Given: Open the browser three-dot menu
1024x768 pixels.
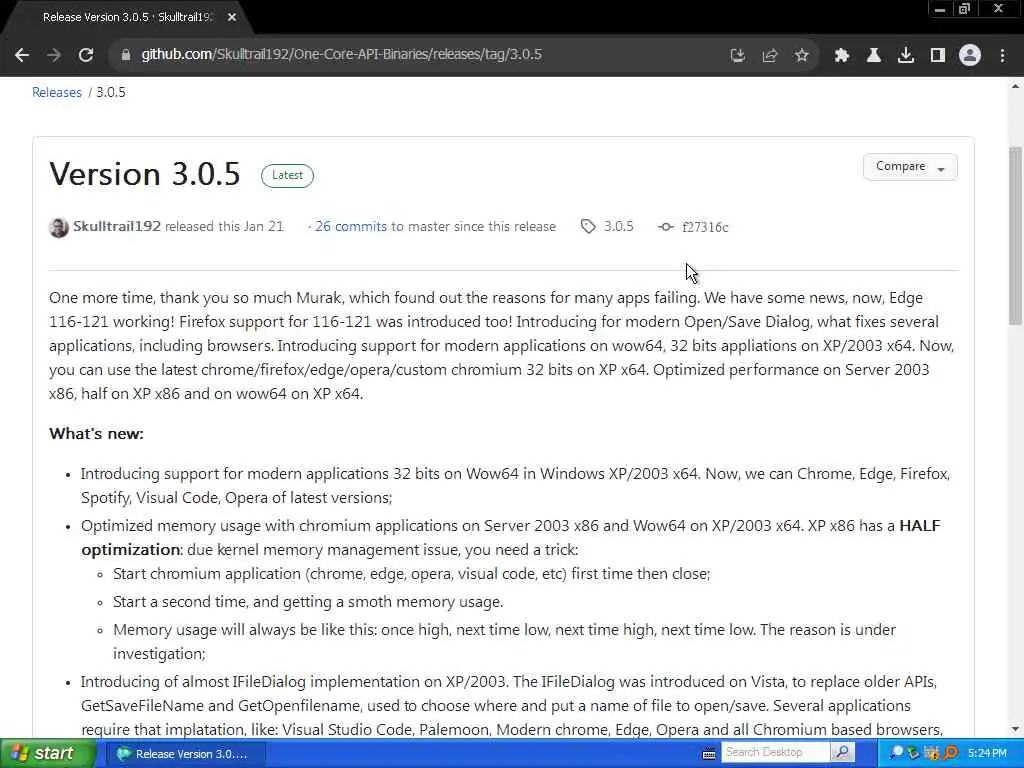Looking at the screenshot, I should (x=1002, y=56).
